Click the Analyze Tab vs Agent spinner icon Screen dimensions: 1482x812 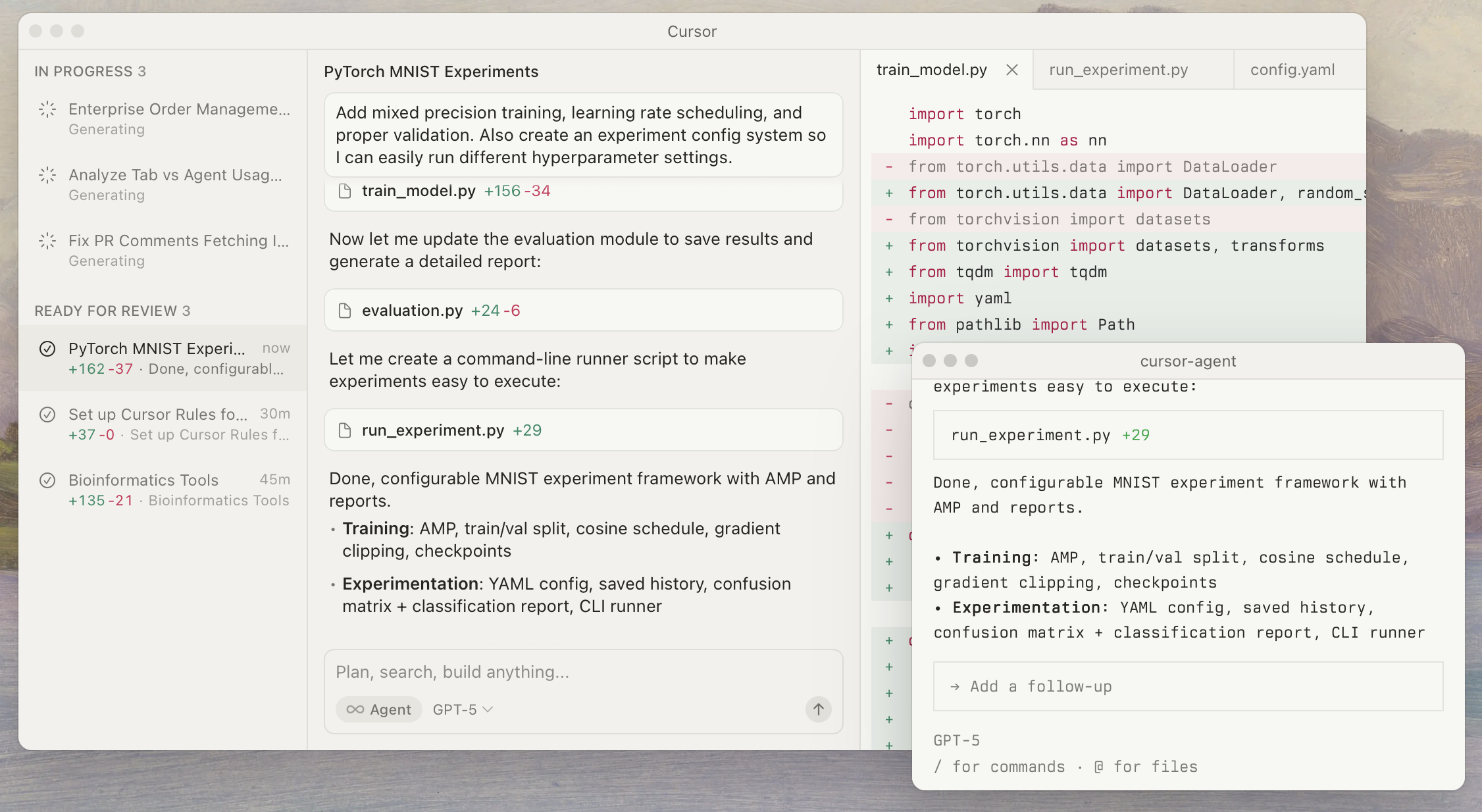[x=47, y=175]
